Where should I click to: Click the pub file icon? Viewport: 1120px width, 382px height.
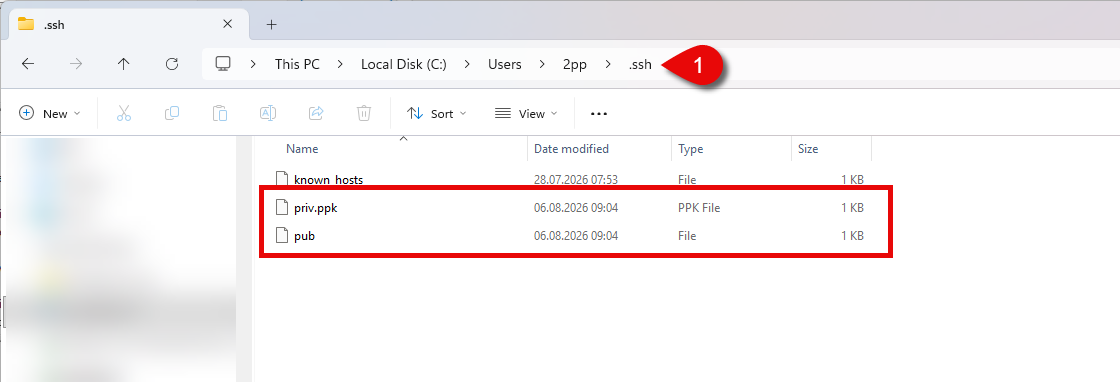pos(282,236)
